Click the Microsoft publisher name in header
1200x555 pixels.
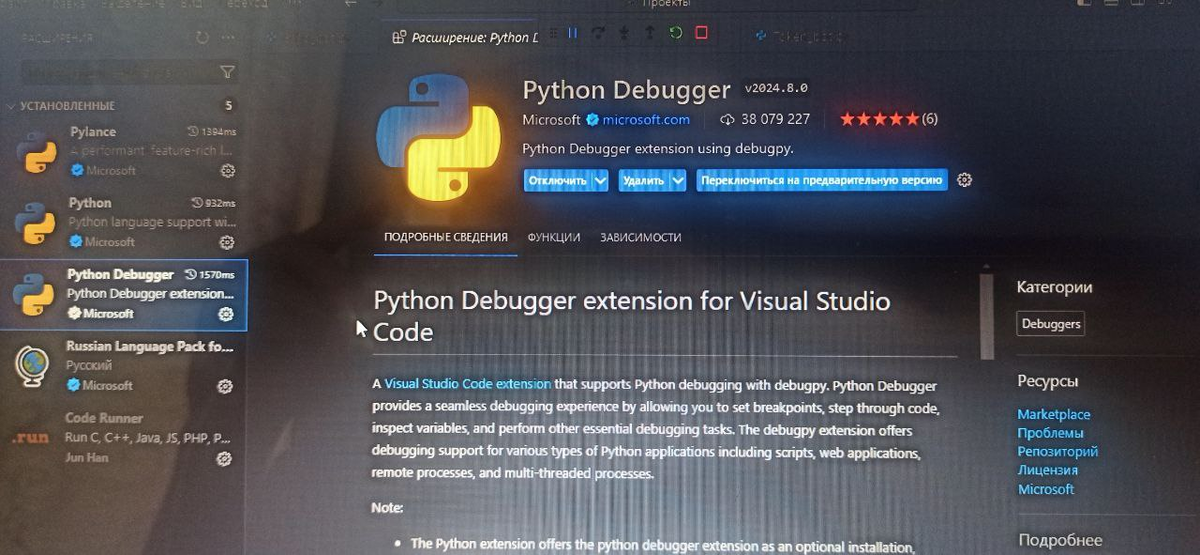click(x=551, y=120)
